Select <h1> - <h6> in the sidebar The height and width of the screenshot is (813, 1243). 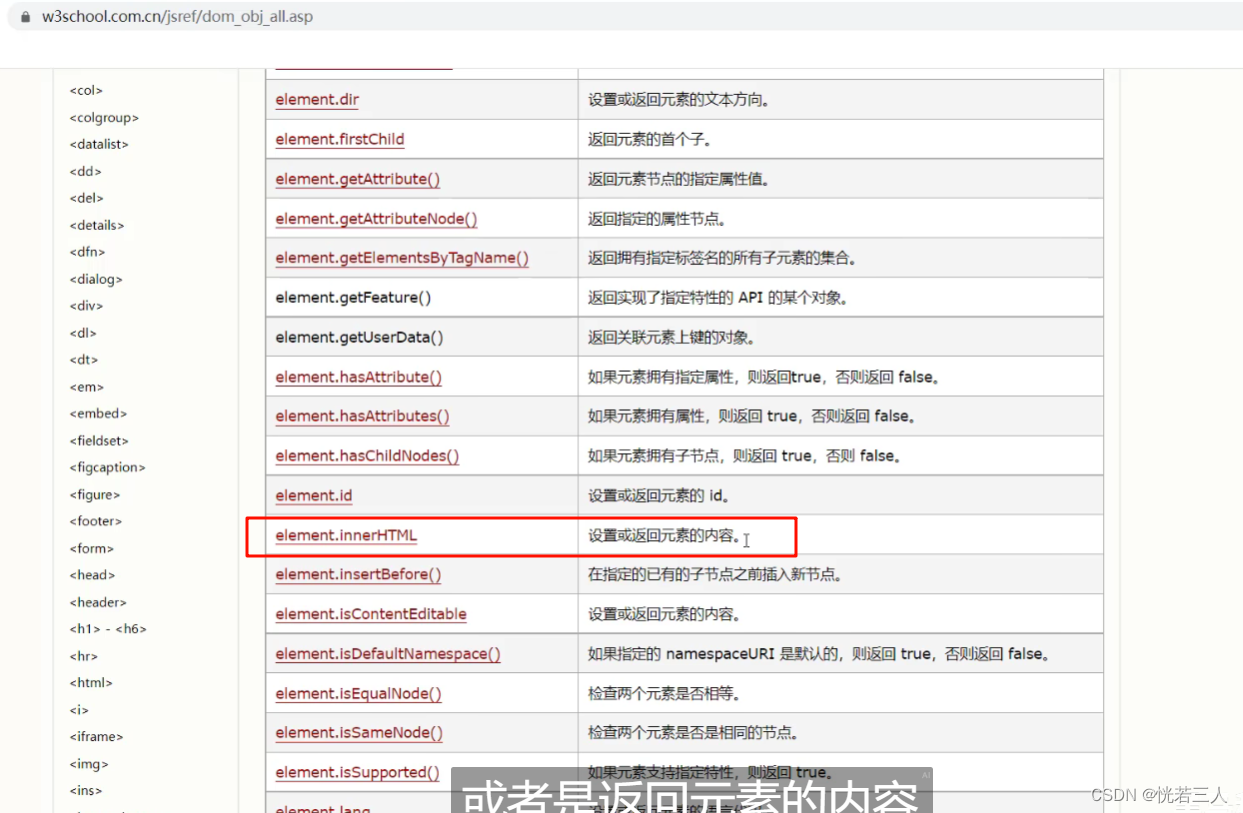coord(108,629)
